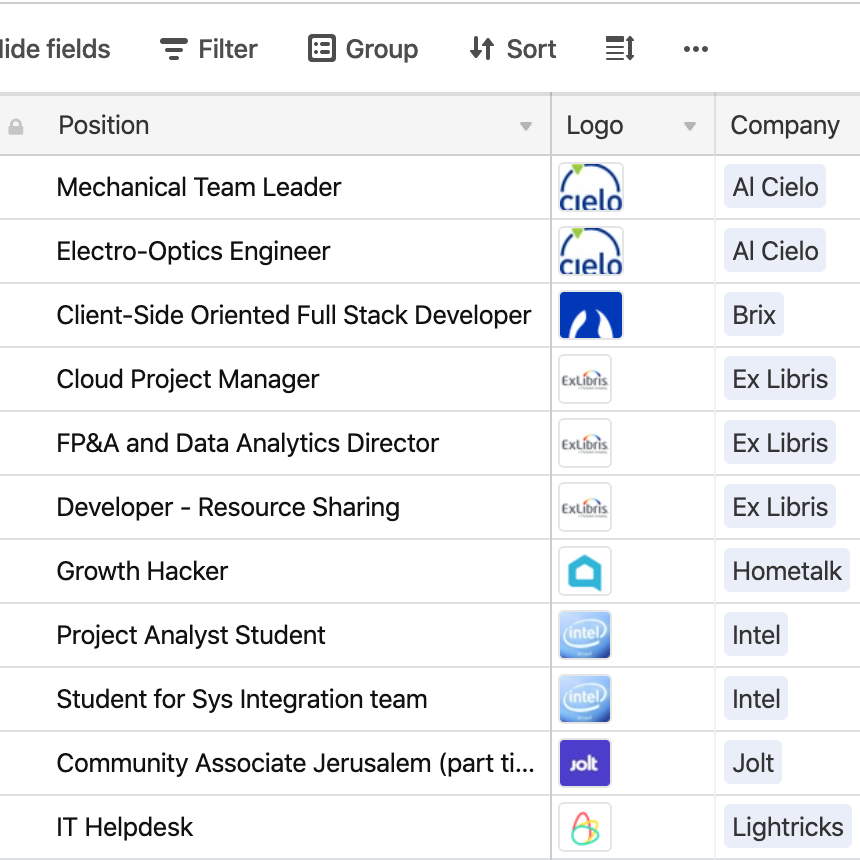This screenshot has width=860, height=860.
Task: Select the Al Cielo company tag
Action: [774, 187]
